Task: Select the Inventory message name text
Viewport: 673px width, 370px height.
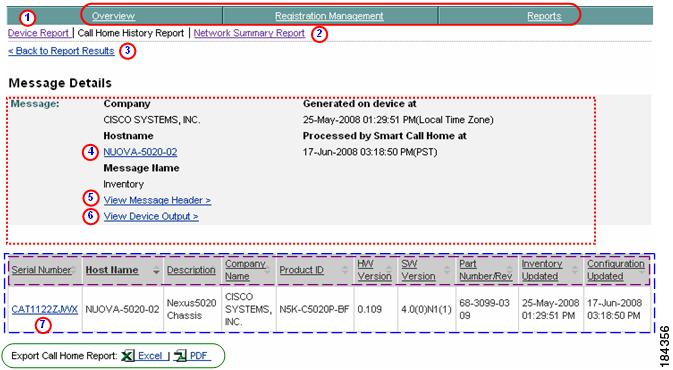Action: [124, 184]
